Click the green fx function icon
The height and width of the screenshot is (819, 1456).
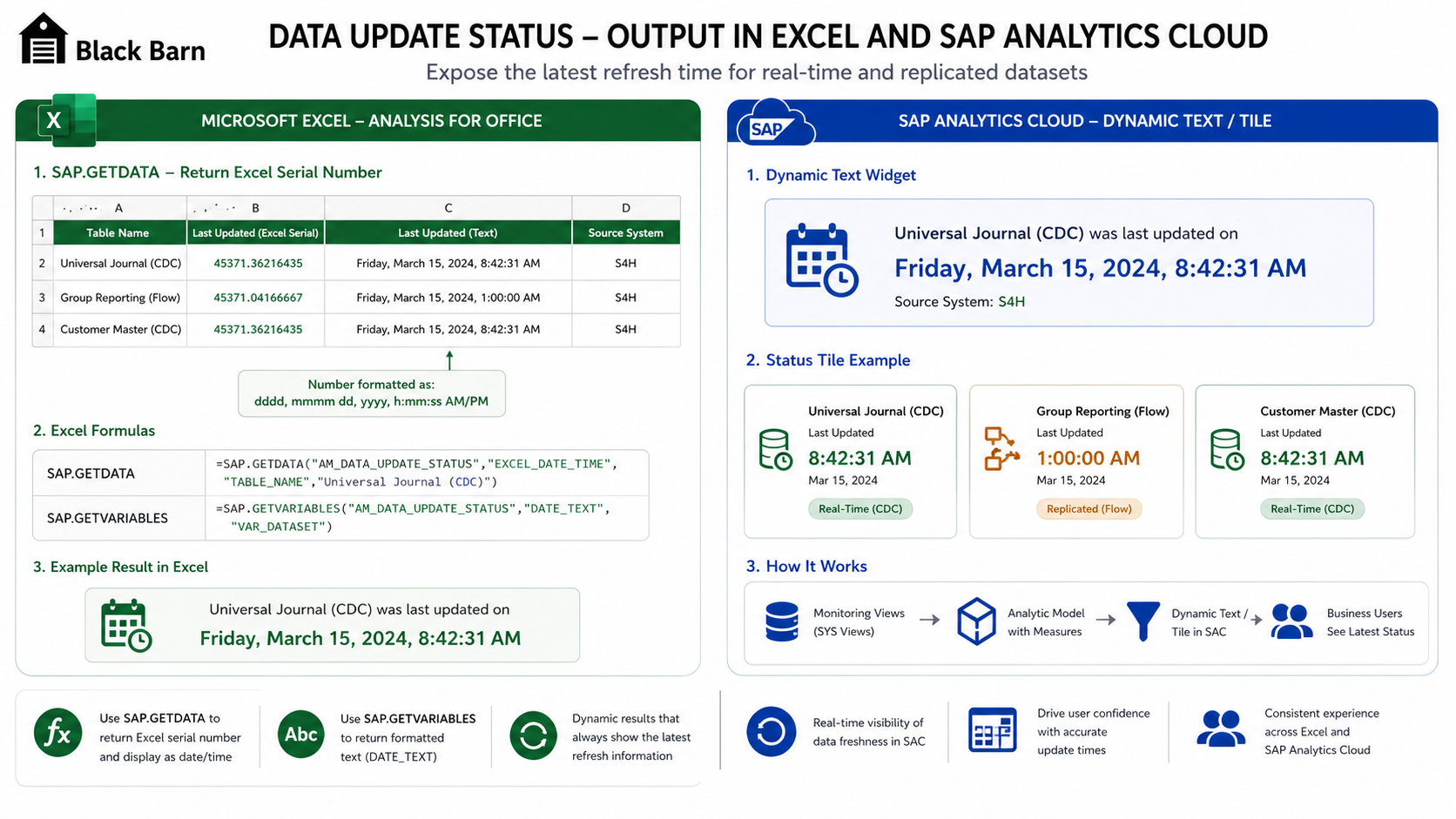[58, 733]
